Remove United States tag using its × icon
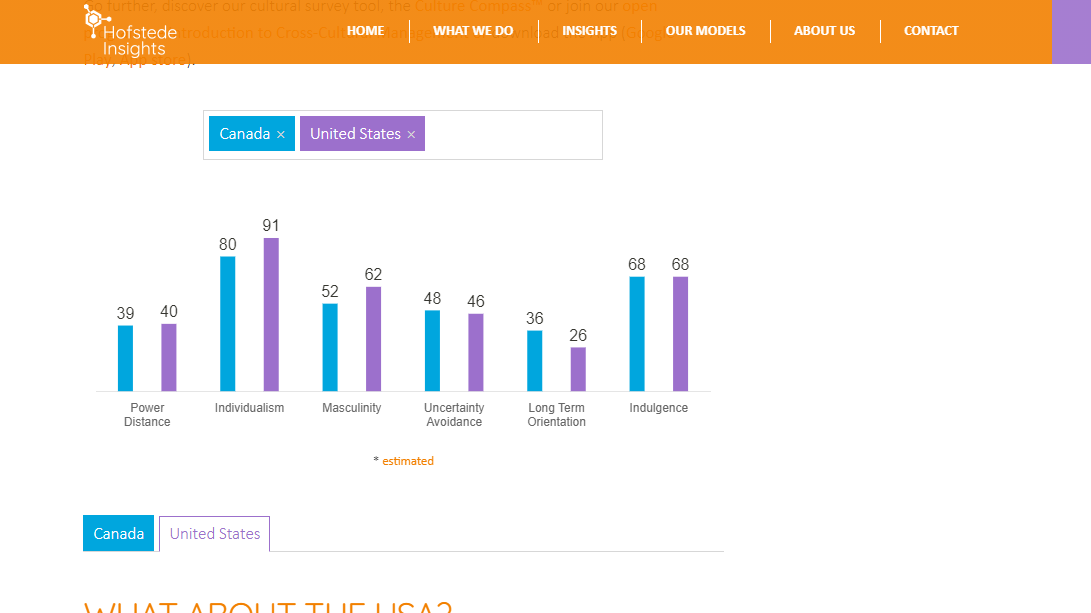Image resolution: width=1091 pixels, height=613 pixels. pyautogui.click(x=410, y=133)
